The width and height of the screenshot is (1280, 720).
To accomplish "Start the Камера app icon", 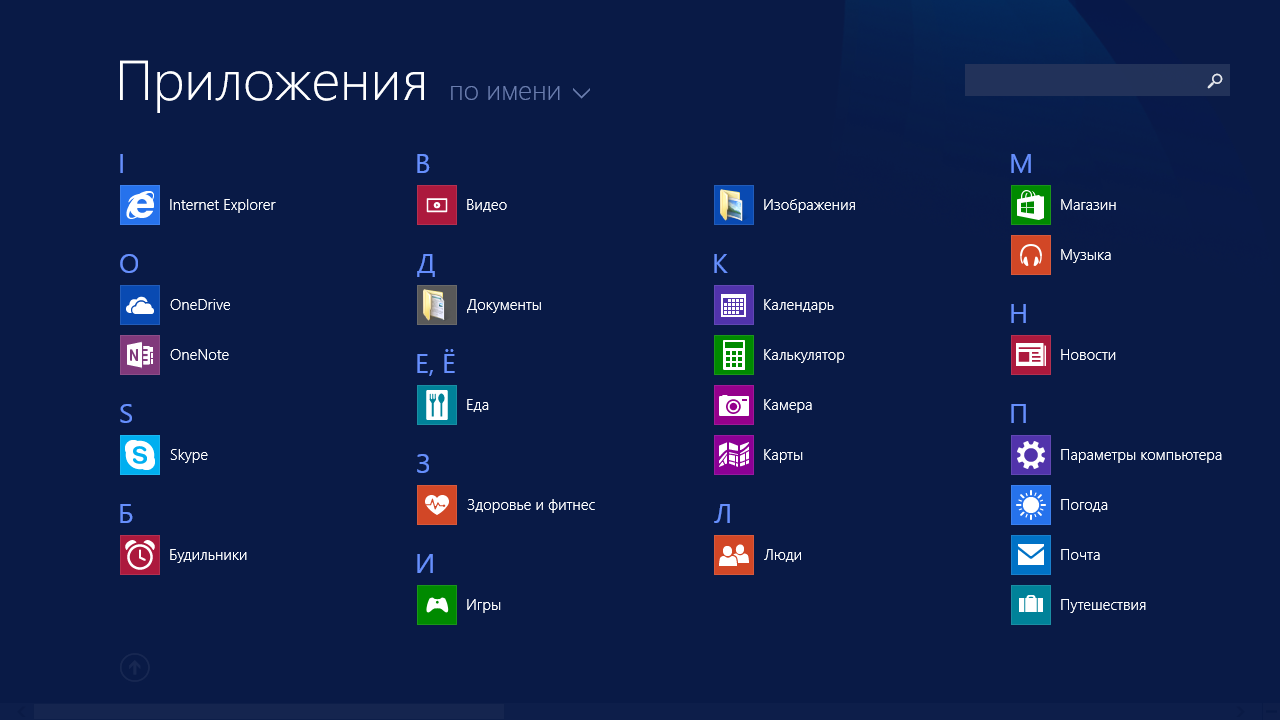I will [734, 405].
